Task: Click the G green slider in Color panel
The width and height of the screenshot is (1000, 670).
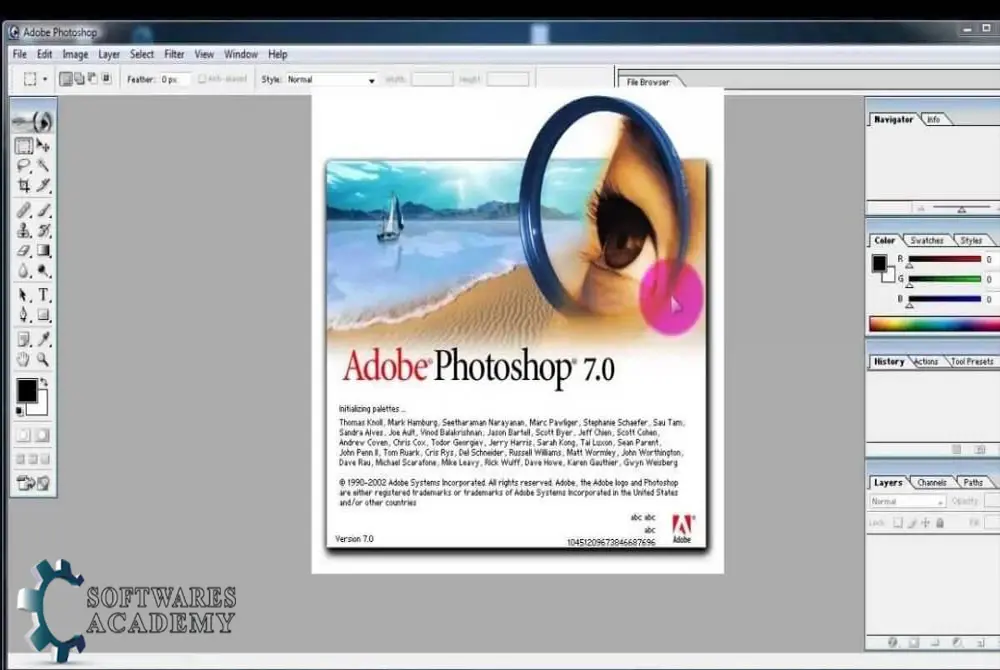Action: point(945,279)
